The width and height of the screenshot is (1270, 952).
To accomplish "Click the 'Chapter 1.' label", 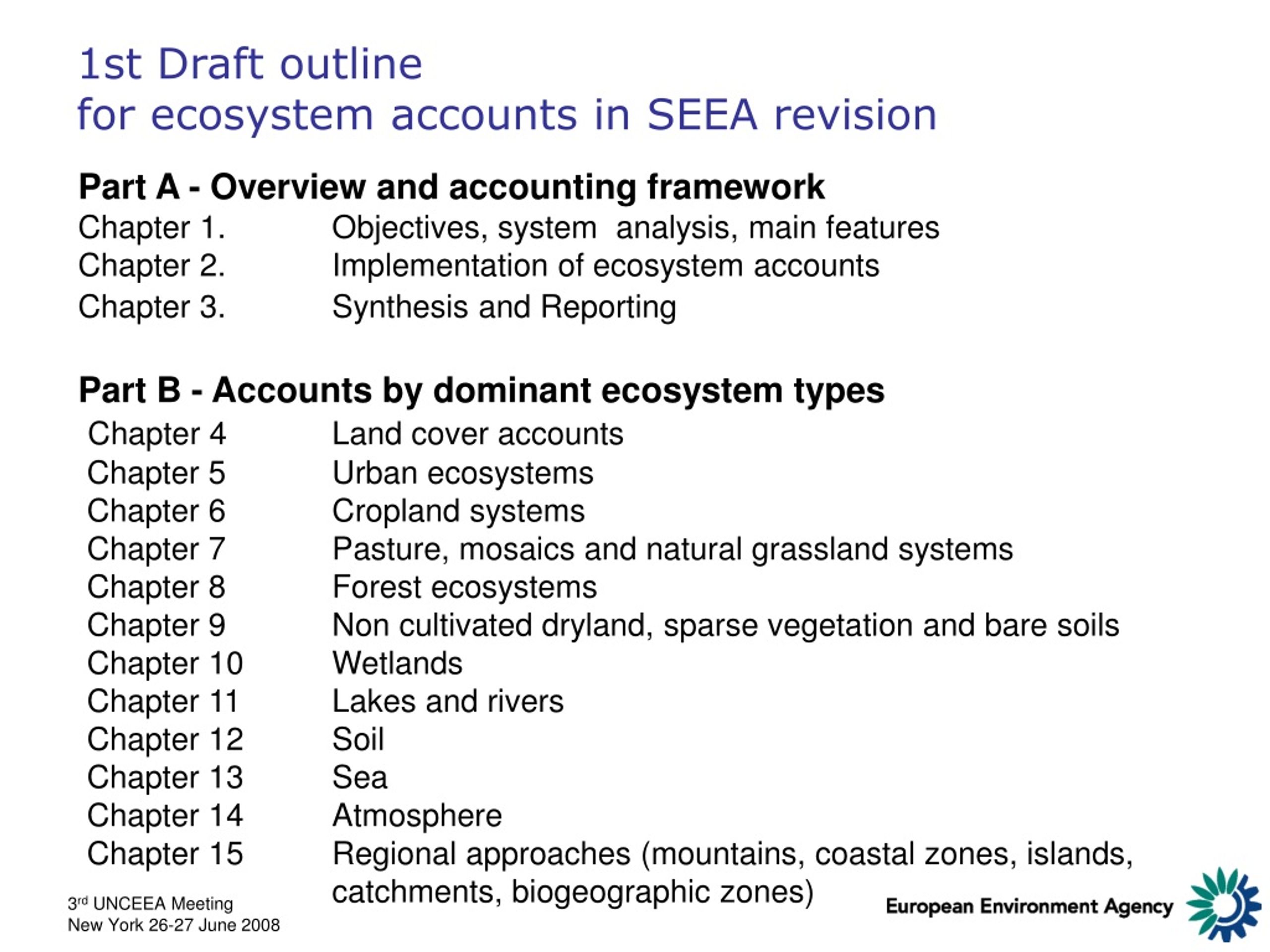I will coord(152,229).
